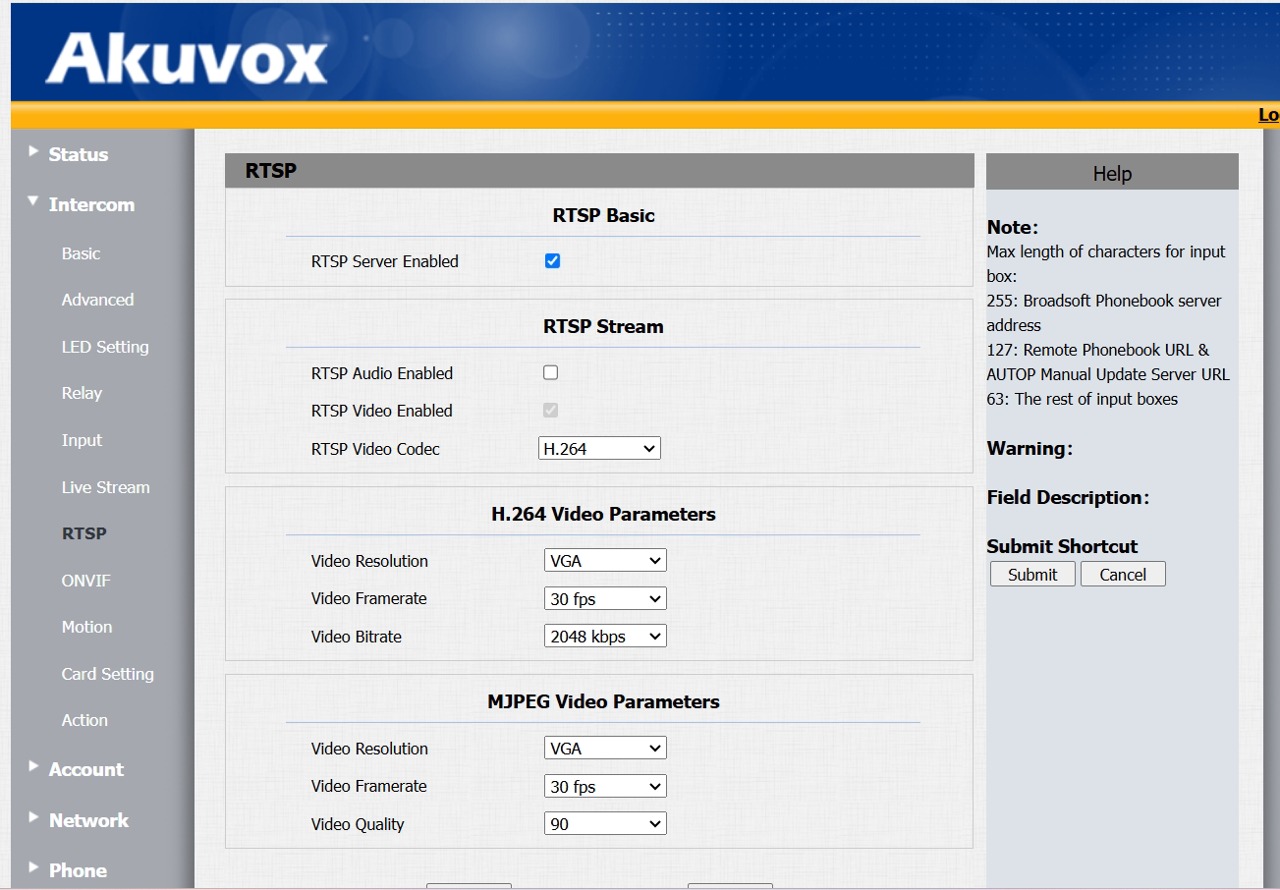The height and width of the screenshot is (890, 1280).
Task: Open H.264 Video Resolution dropdown
Action: coord(605,561)
